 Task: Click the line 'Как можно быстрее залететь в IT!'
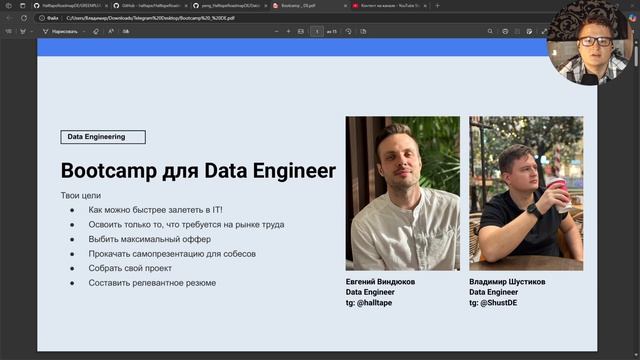point(156,210)
